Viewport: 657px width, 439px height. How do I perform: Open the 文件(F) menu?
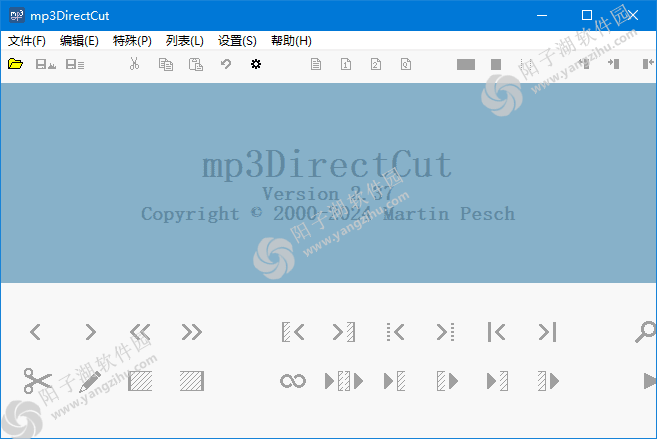(x=27, y=41)
